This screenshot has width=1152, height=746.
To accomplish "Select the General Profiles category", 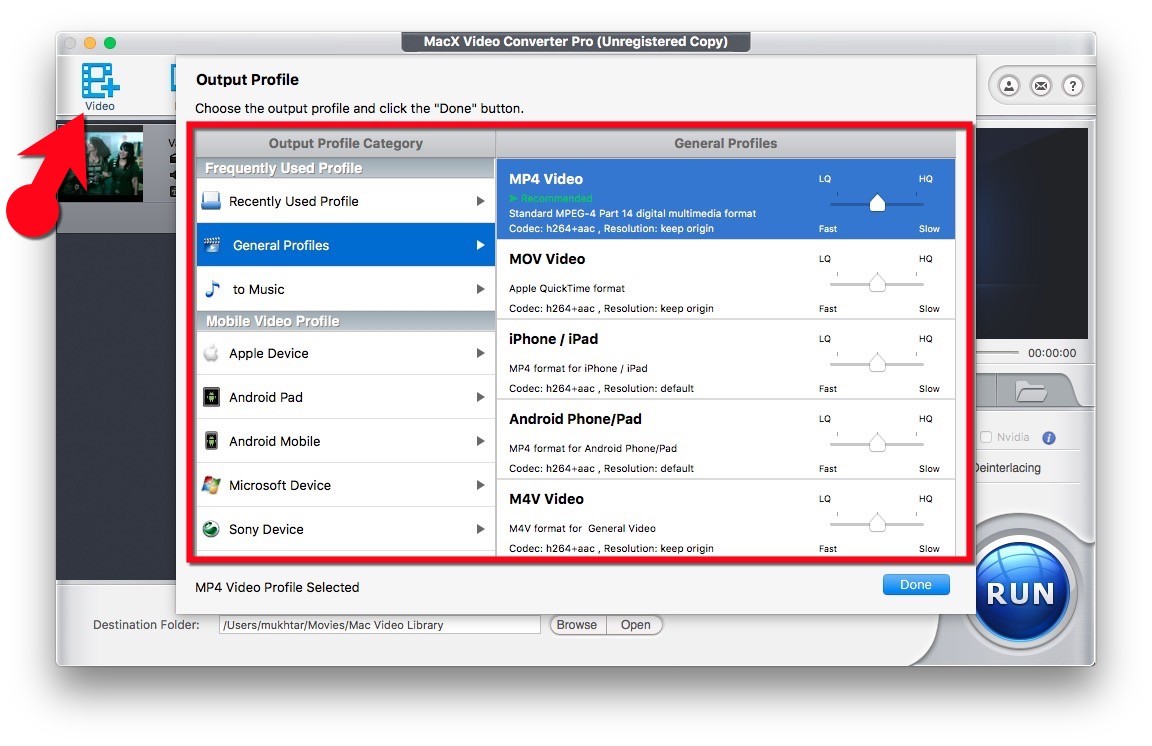I will coord(346,245).
